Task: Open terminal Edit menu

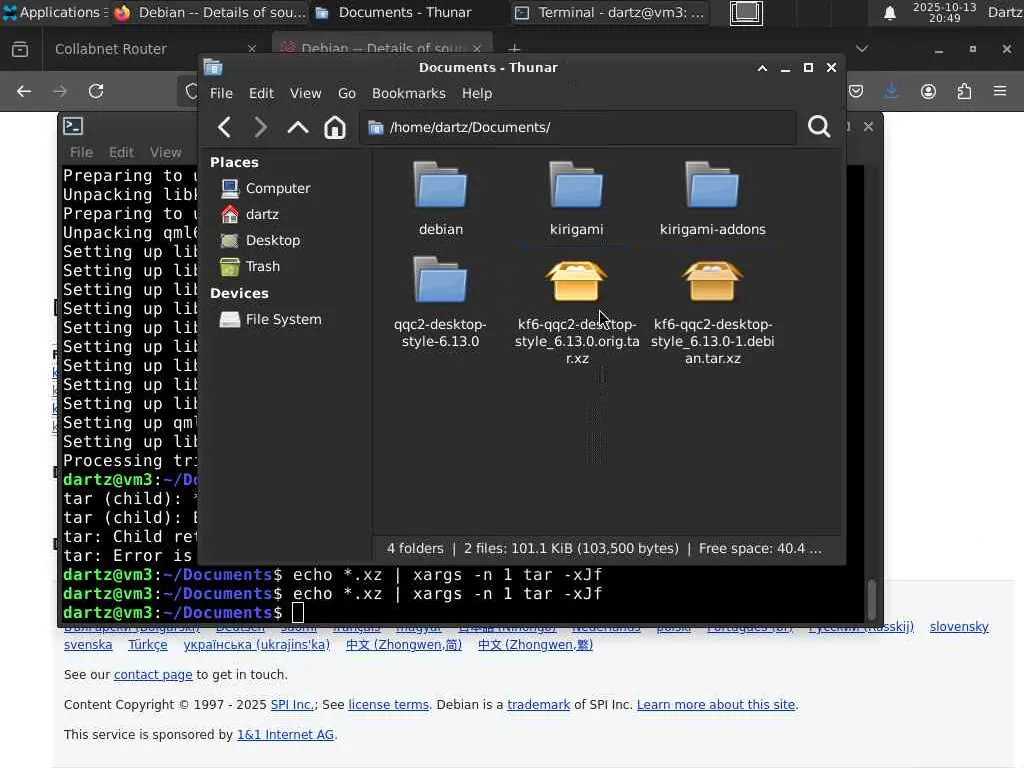Action: pyautogui.click(x=121, y=152)
